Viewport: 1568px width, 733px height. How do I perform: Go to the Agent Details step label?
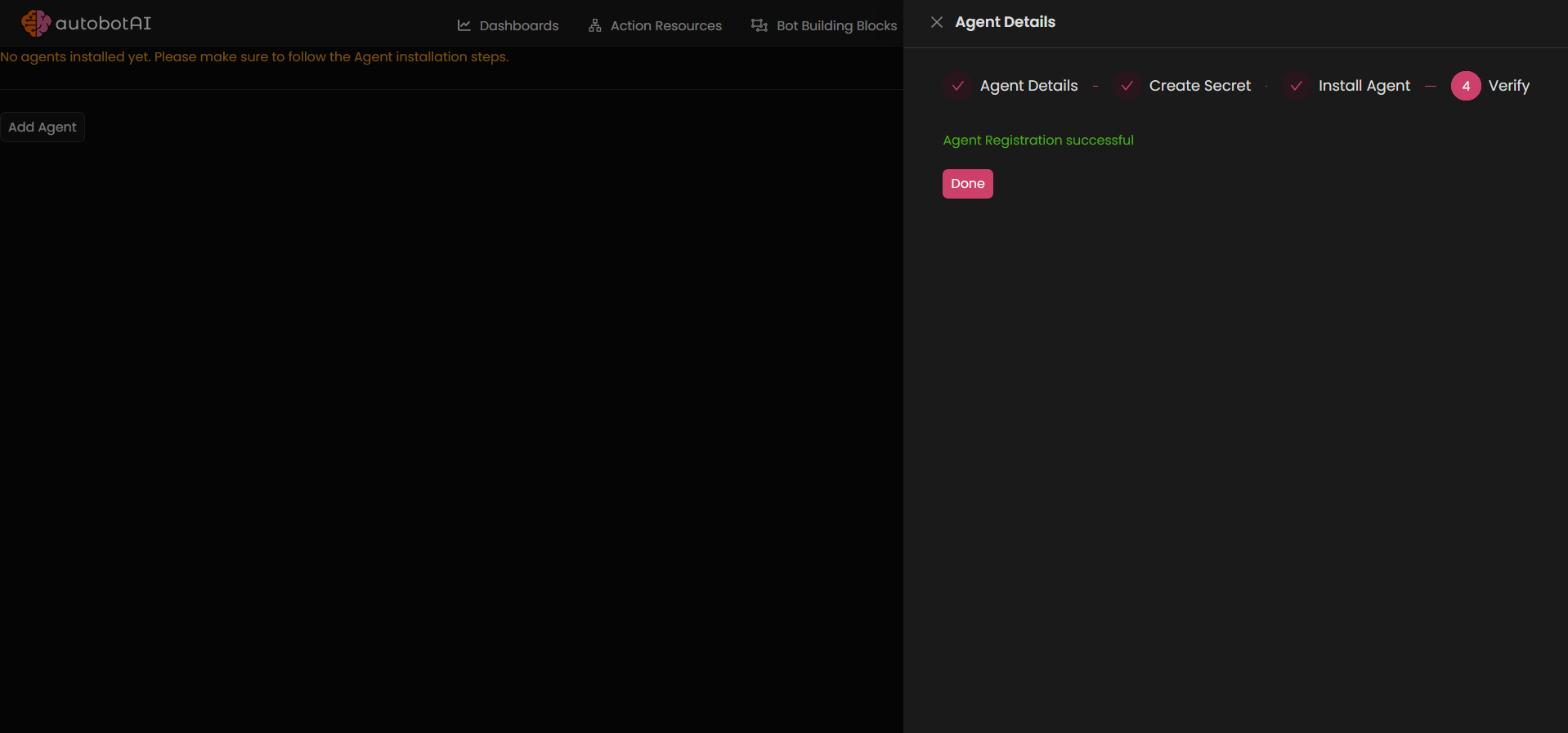click(x=1028, y=86)
